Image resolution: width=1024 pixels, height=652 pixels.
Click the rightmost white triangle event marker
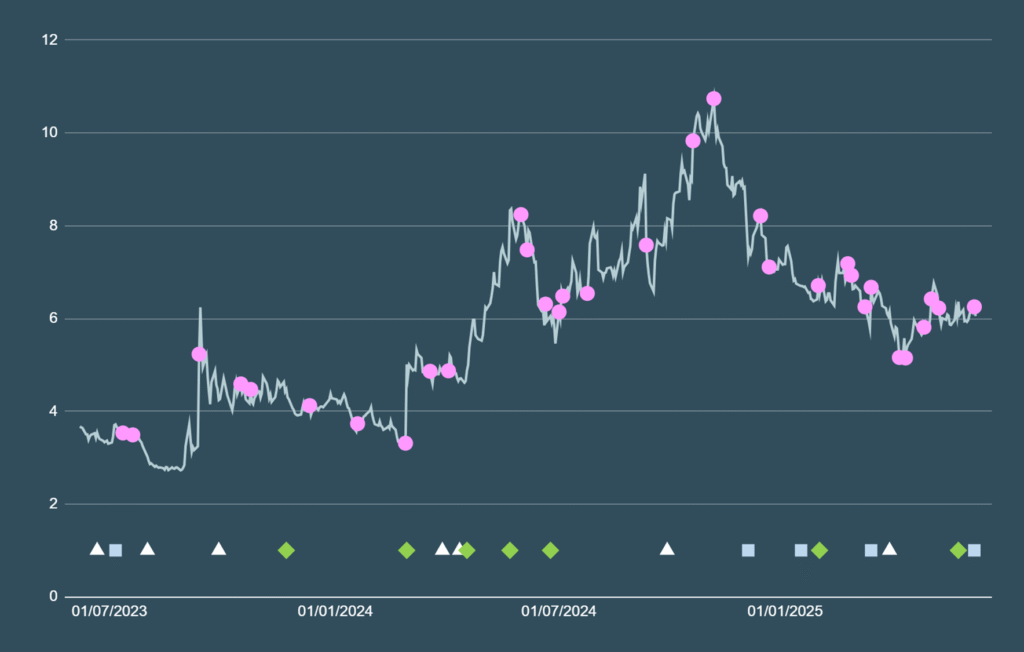coord(889,549)
